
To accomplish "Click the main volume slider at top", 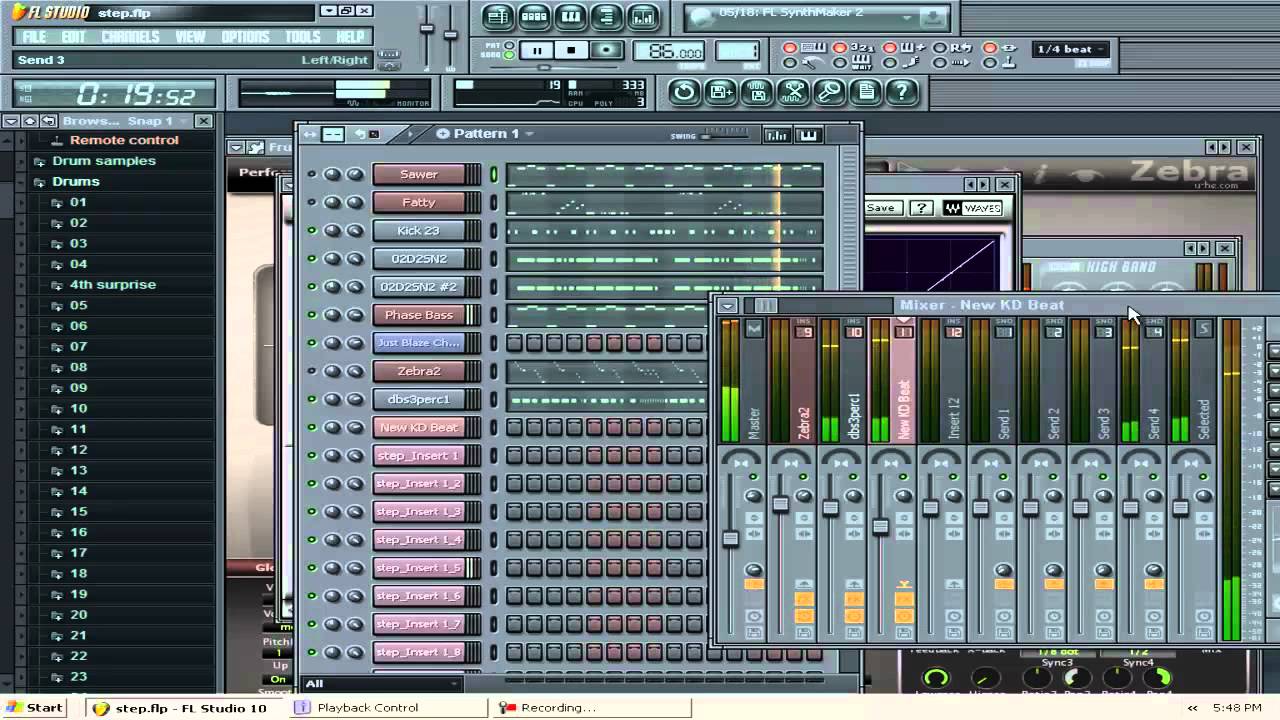I will click(427, 28).
